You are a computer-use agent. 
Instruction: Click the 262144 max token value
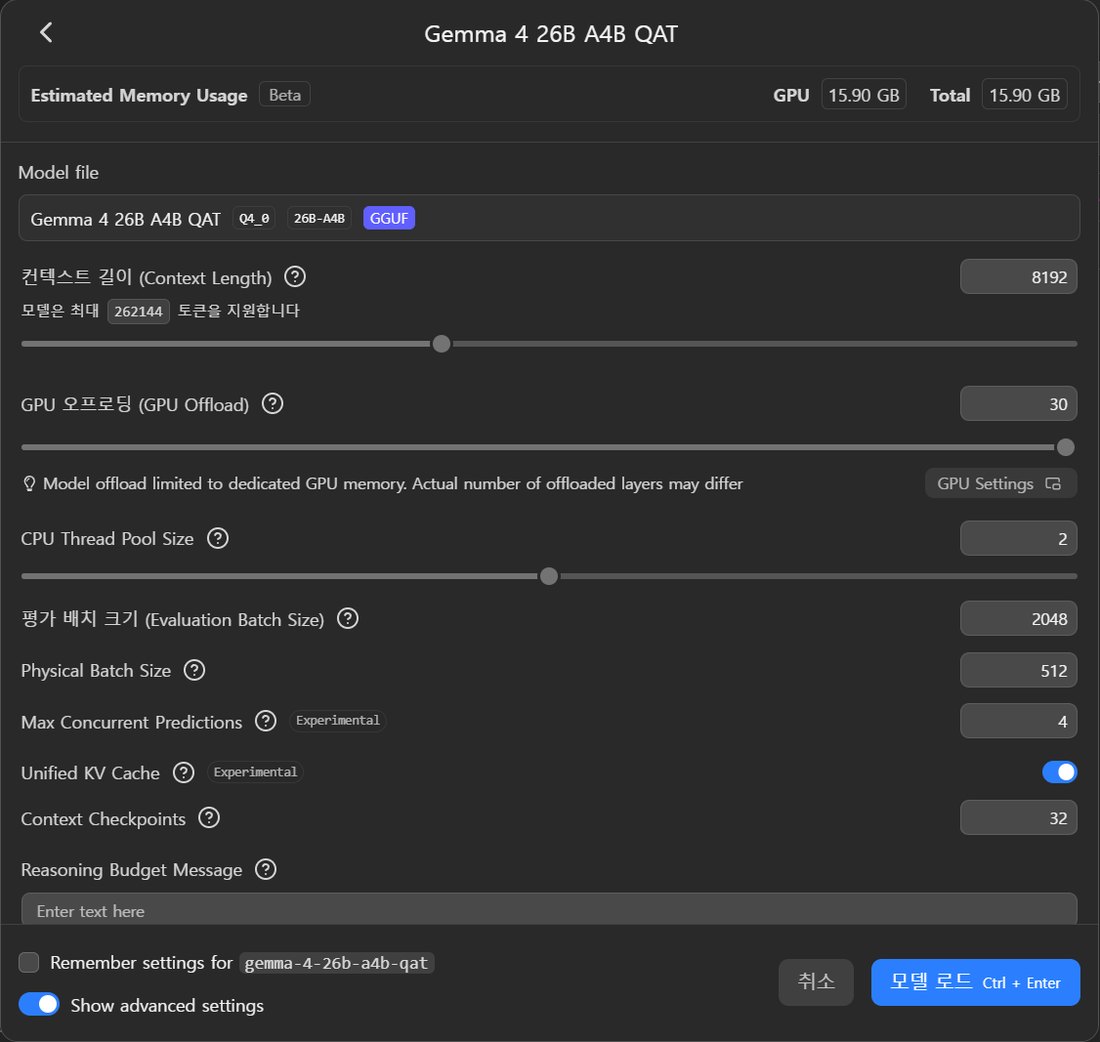coord(138,311)
